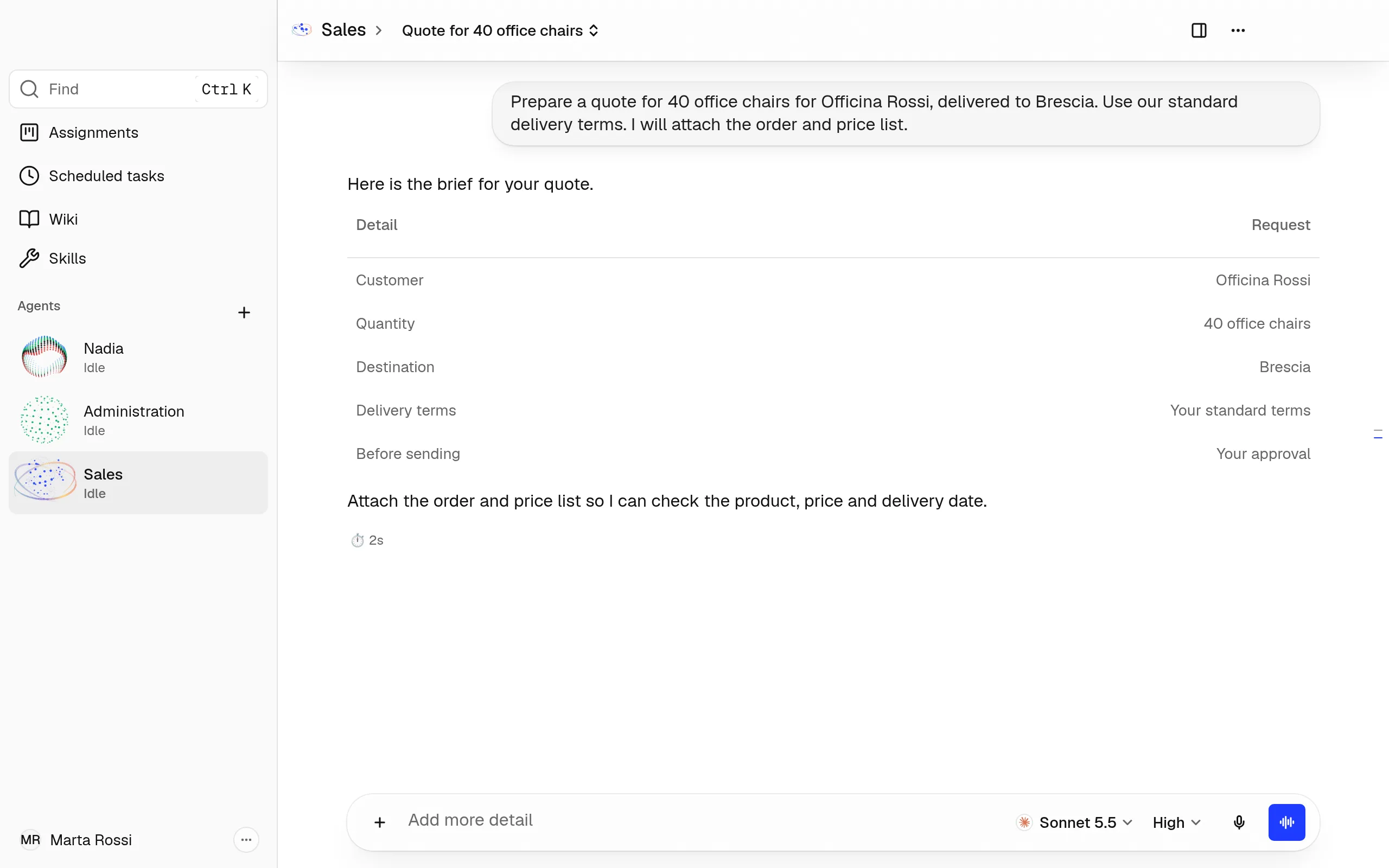
Task: Click the Delivery terms row label
Action: coord(406,411)
